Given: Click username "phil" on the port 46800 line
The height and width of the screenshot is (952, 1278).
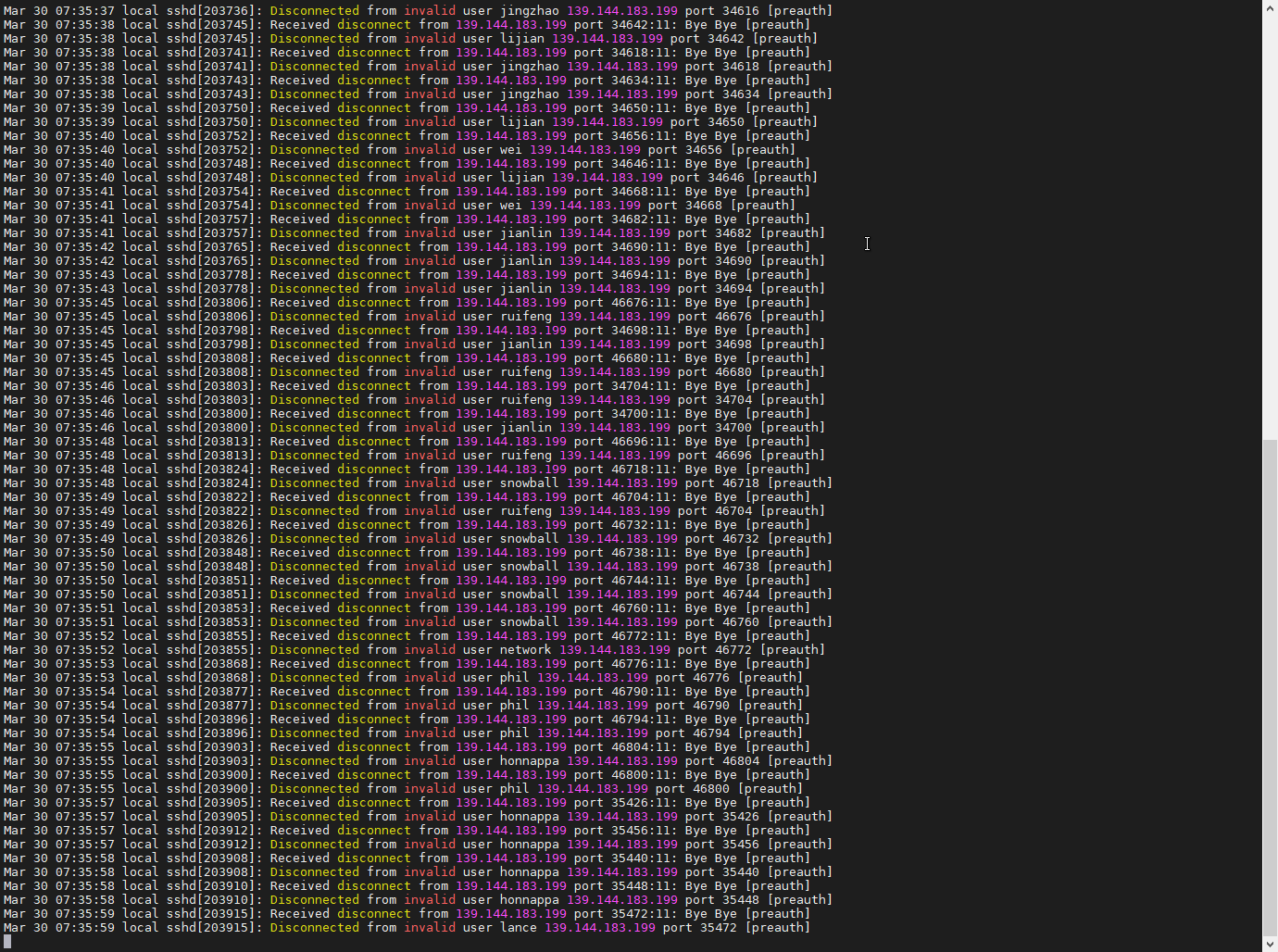Looking at the screenshot, I should 514,789.
